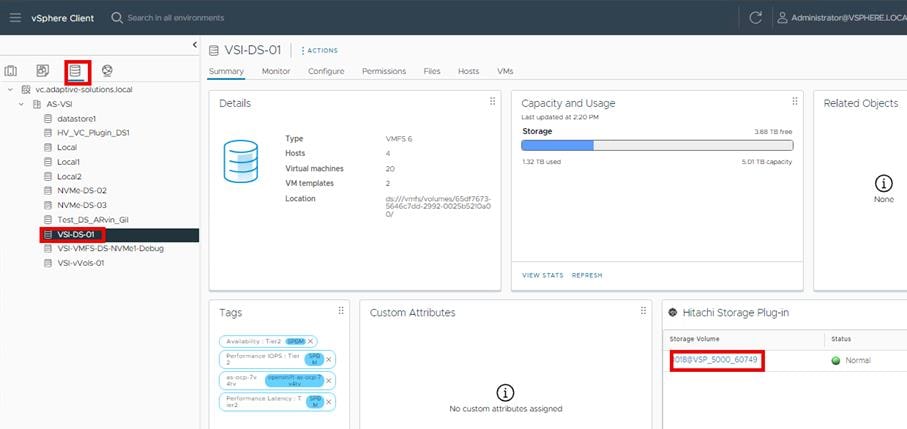Refresh the vSphere Client view
Image resolution: width=907 pixels, height=429 pixels.
[755, 18]
